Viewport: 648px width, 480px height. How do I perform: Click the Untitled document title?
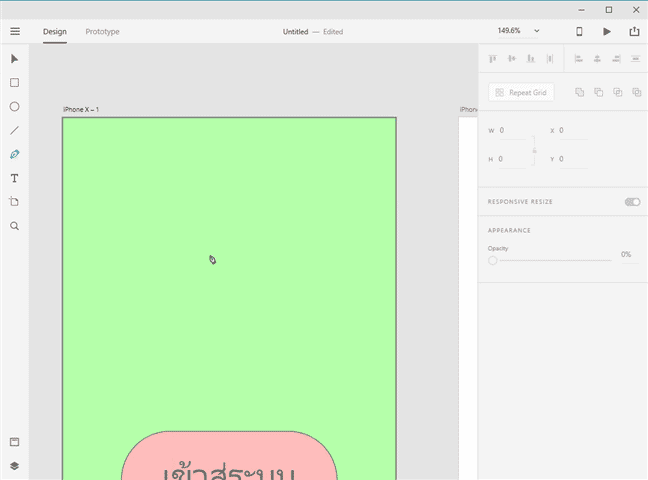(x=295, y=32)
